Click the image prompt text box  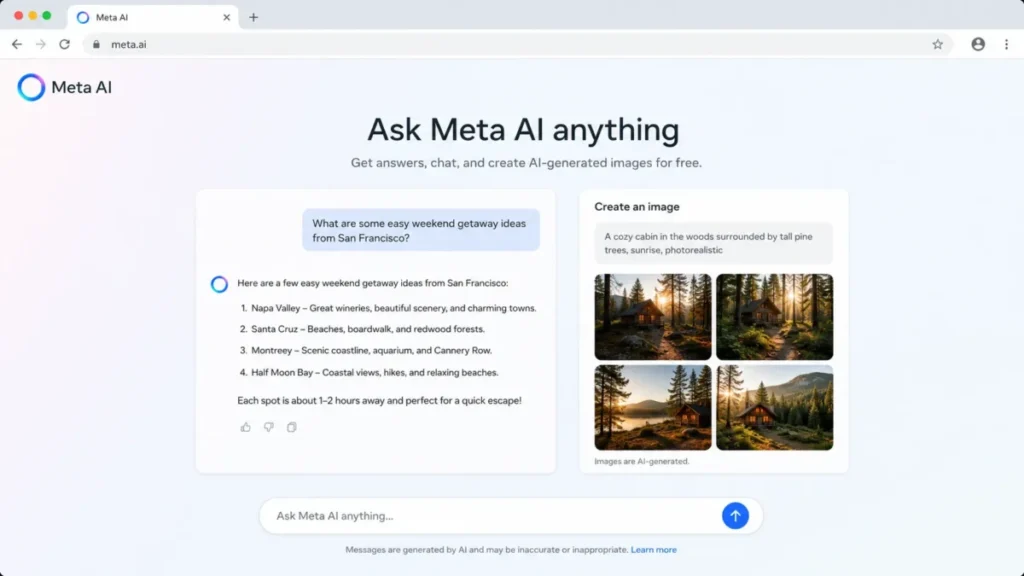713,243
